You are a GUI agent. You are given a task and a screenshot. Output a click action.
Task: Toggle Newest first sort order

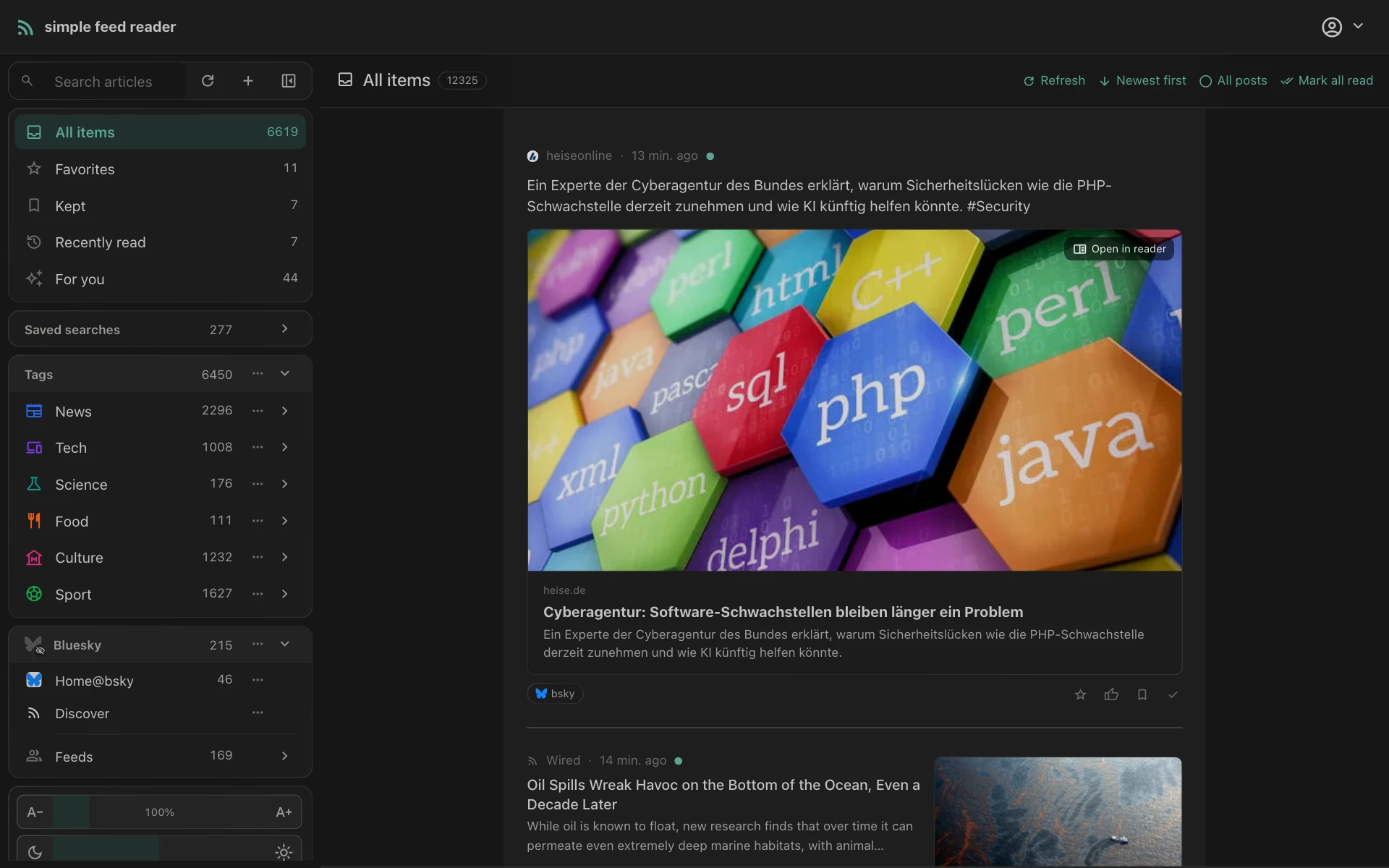[1142, 81]
